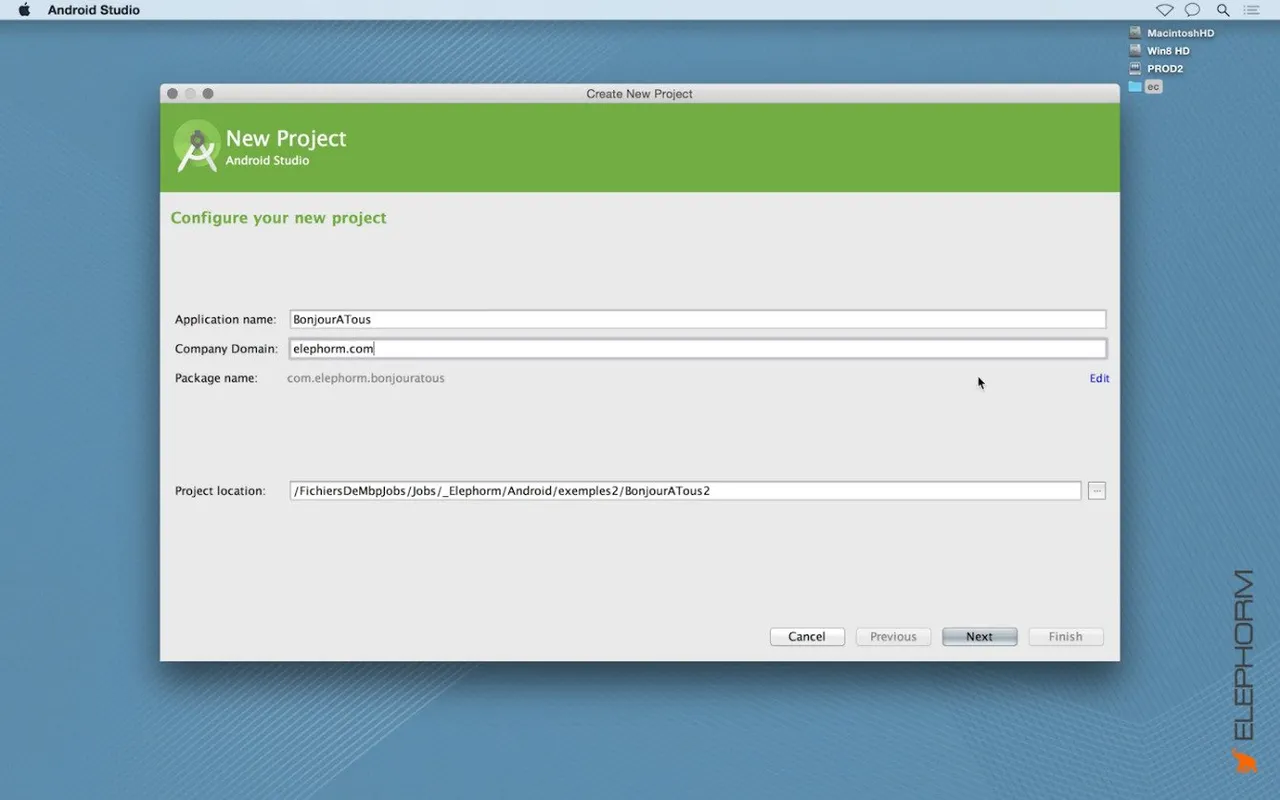The image size is (1280, 800).
Task: Click the Create New Project title text
Action: (x=639, y=94)
